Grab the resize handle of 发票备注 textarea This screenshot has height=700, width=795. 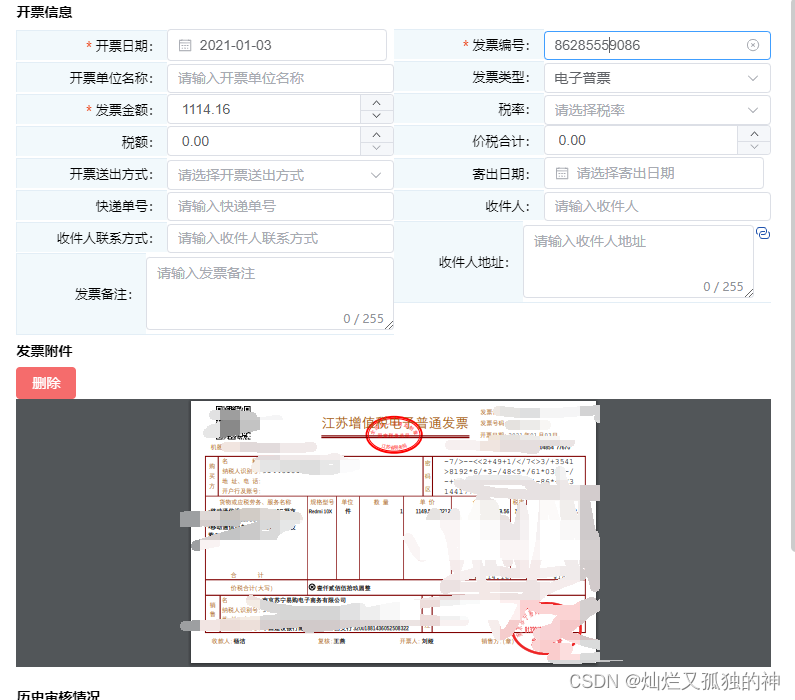[x=389, y=325]
